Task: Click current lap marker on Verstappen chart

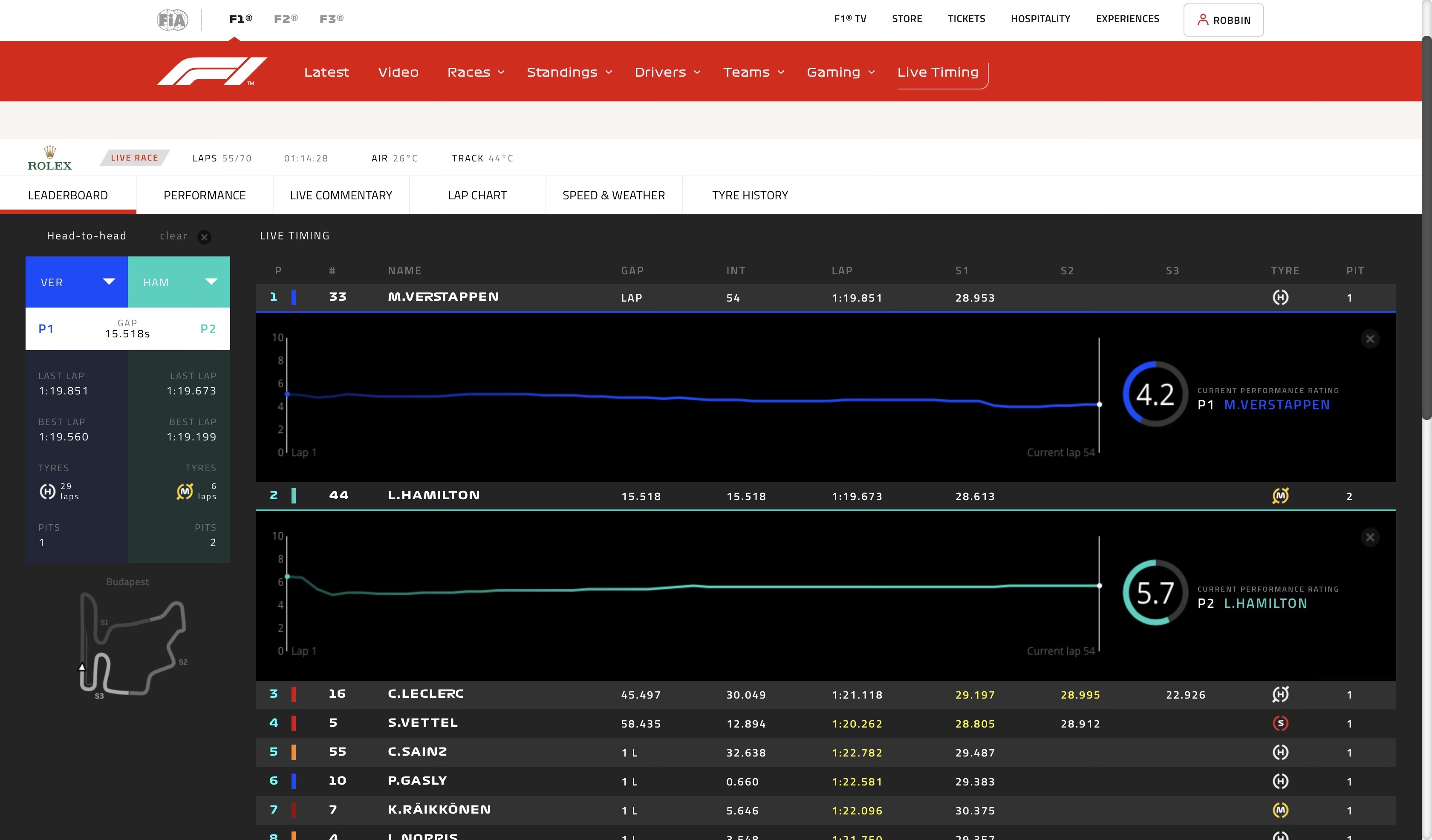Action: 1099,404
